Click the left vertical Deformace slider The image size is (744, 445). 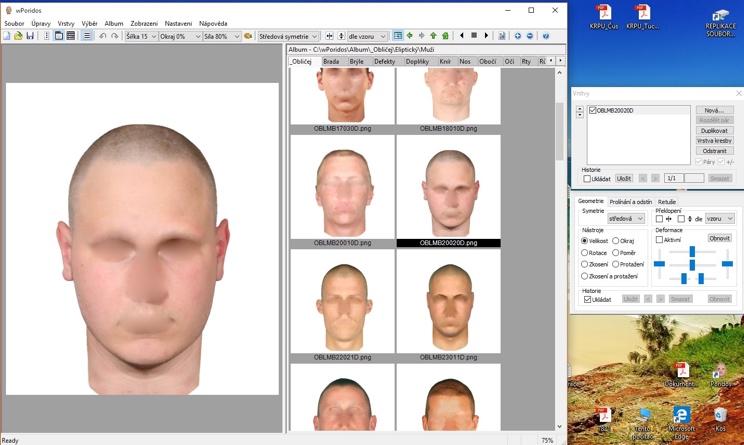[x=659, y=264]
